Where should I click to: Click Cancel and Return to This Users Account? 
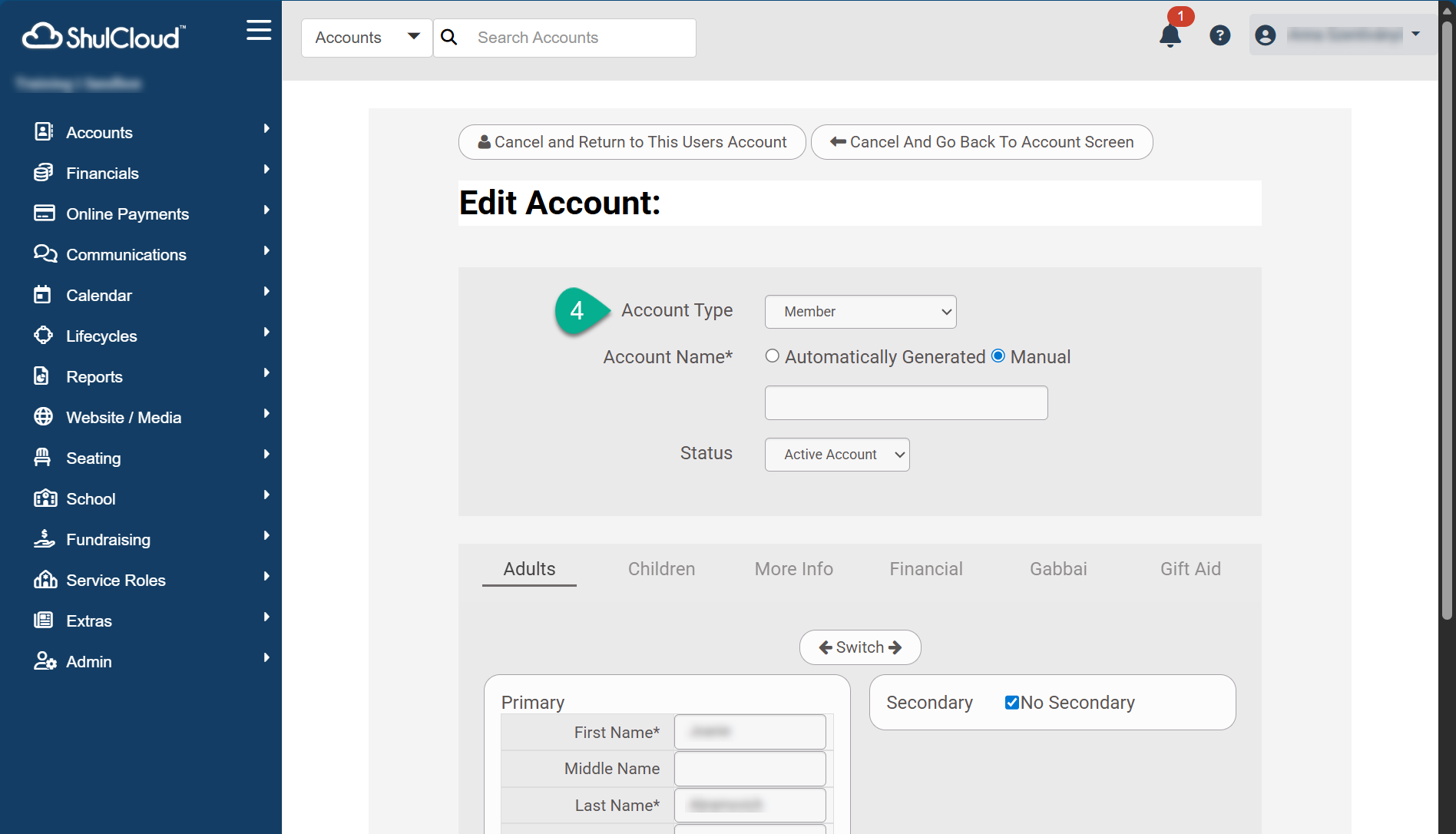tap(631, 142)
